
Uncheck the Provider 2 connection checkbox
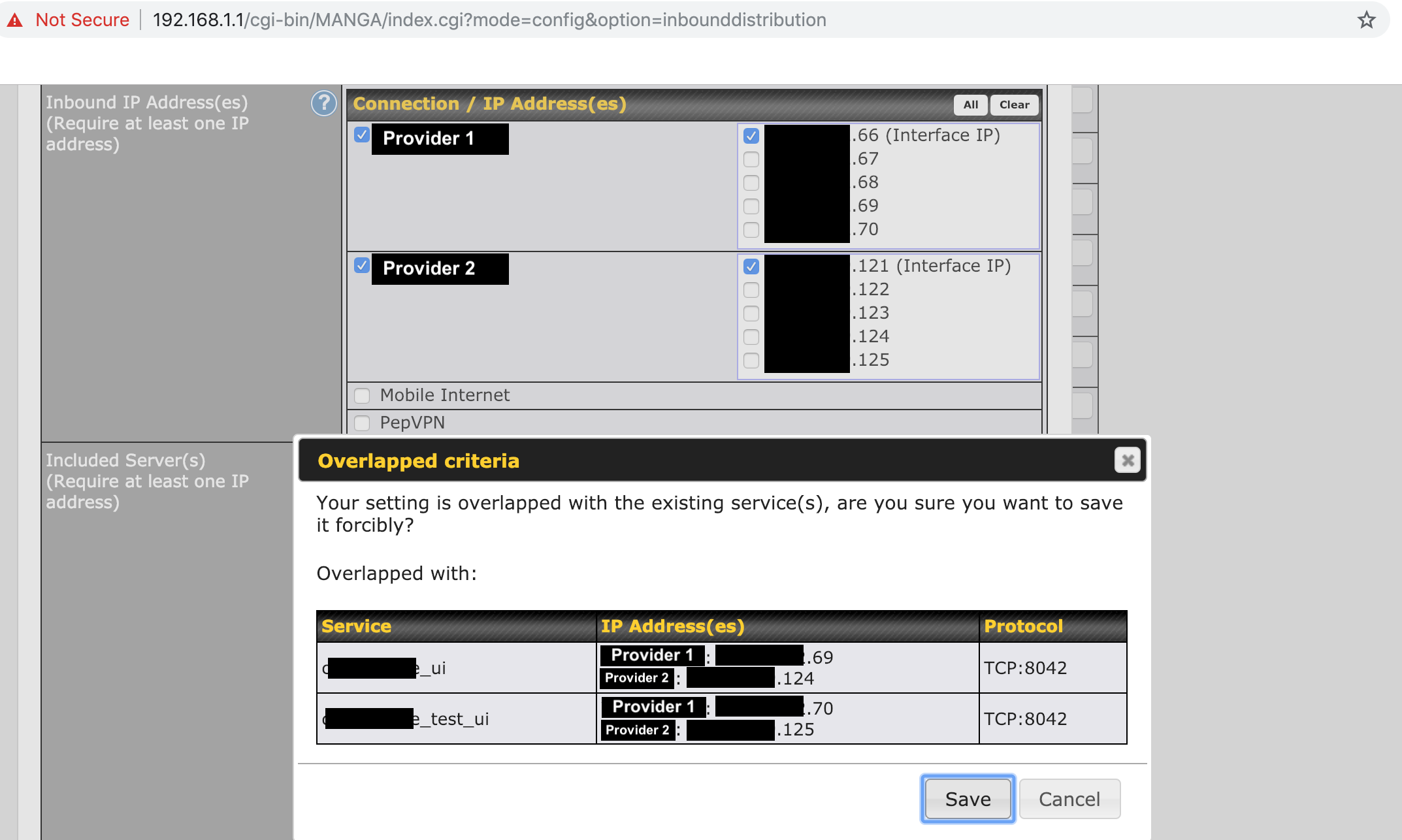point(362,266)
